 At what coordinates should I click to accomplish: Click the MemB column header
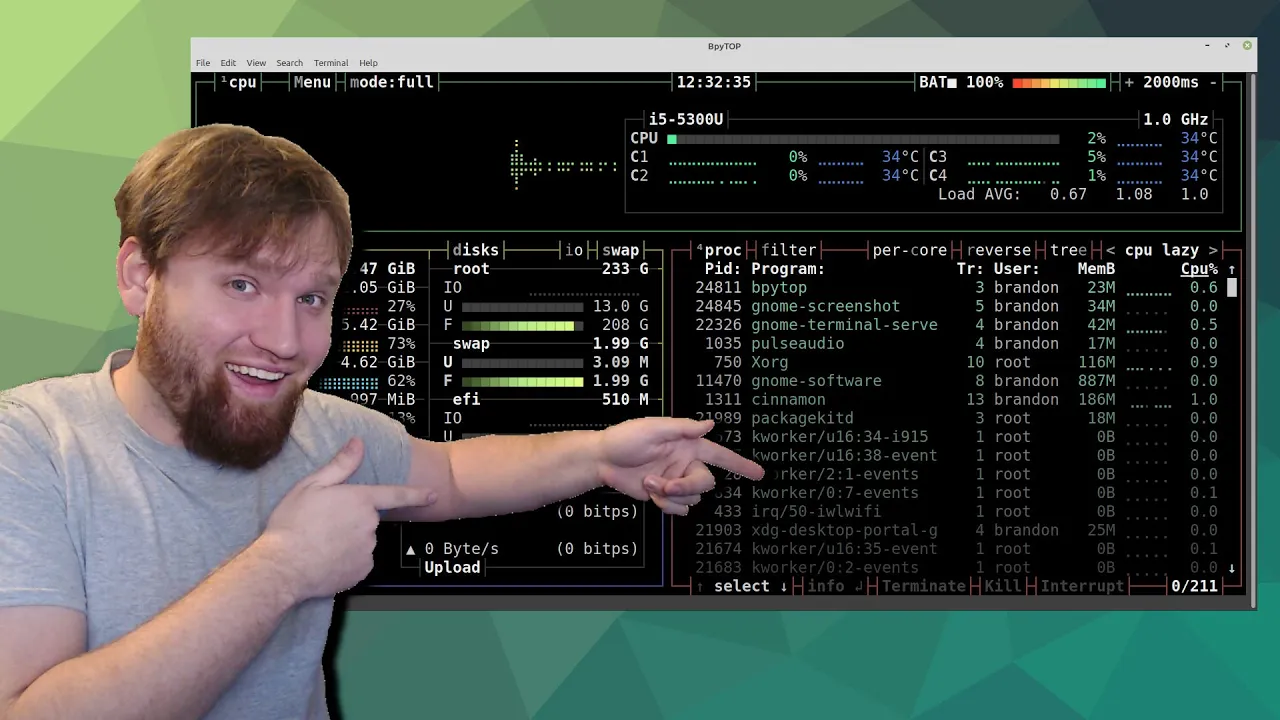coord(1096,269)
